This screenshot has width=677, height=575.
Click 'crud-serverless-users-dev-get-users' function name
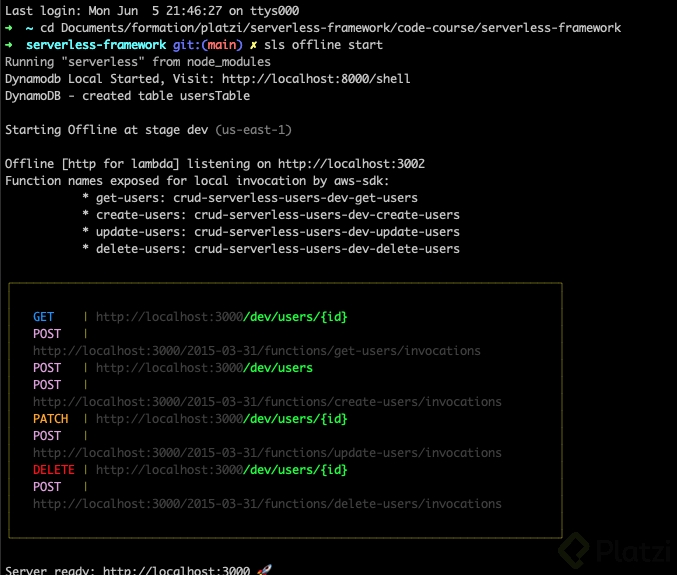point(295,198)
